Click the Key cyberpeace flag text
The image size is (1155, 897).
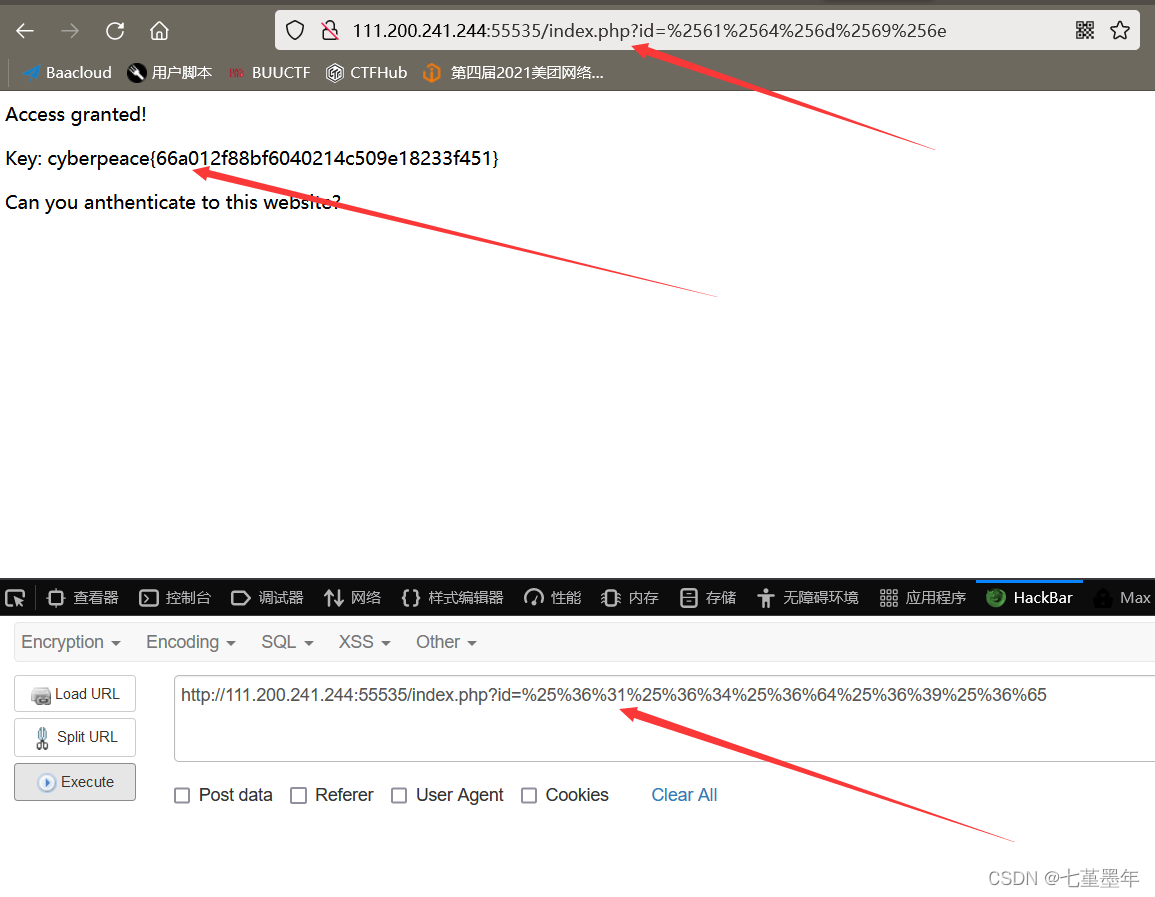252,158
